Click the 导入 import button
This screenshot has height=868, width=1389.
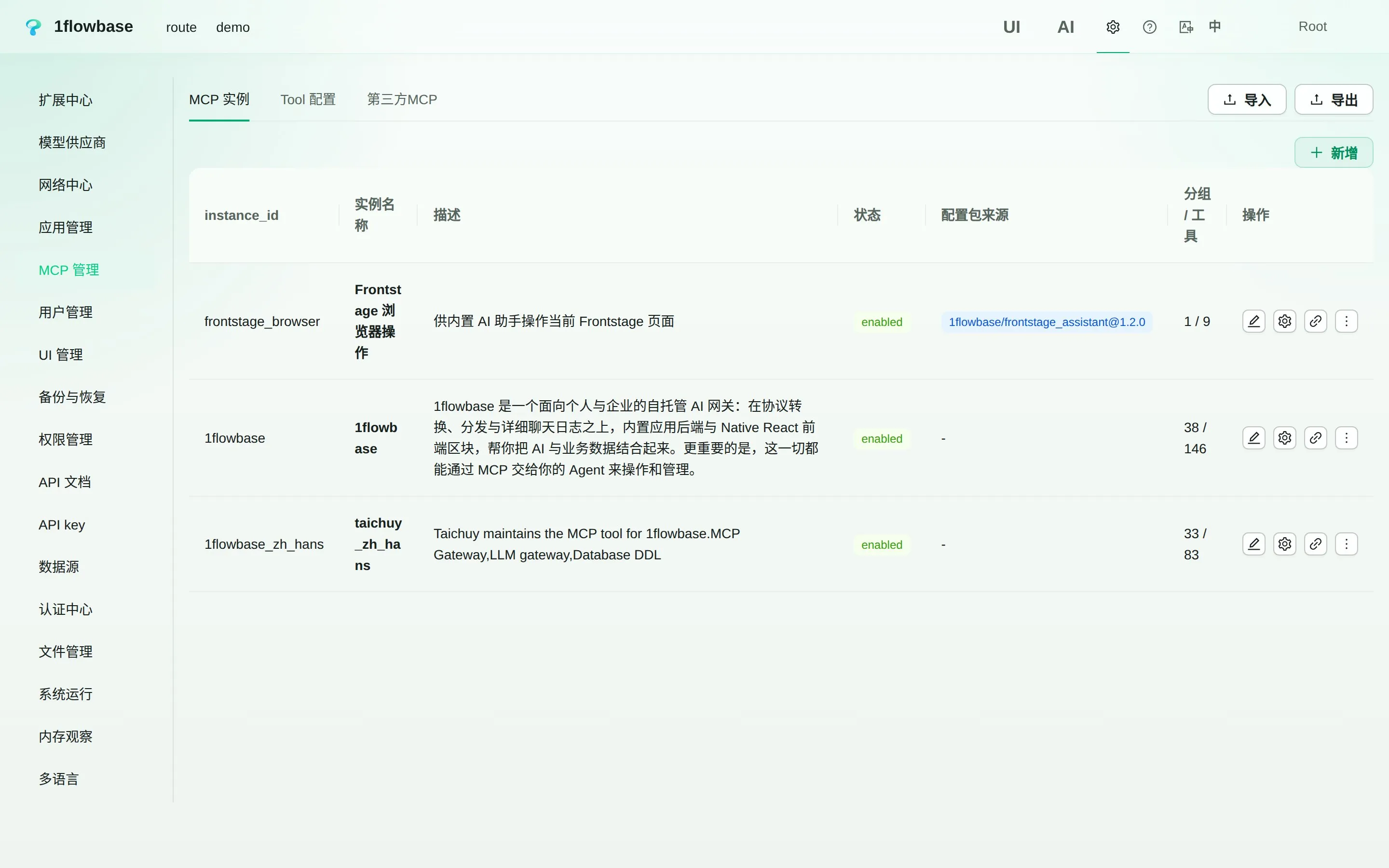(x=1247, y=99)
